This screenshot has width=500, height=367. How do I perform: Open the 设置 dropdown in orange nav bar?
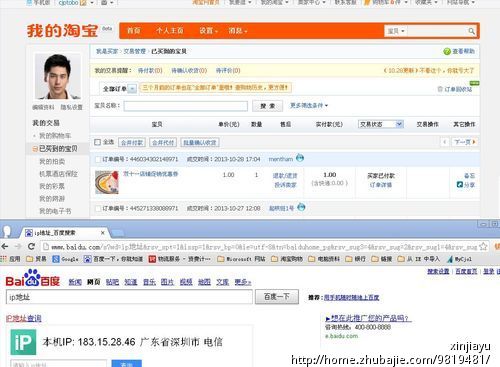coord(208,31)
